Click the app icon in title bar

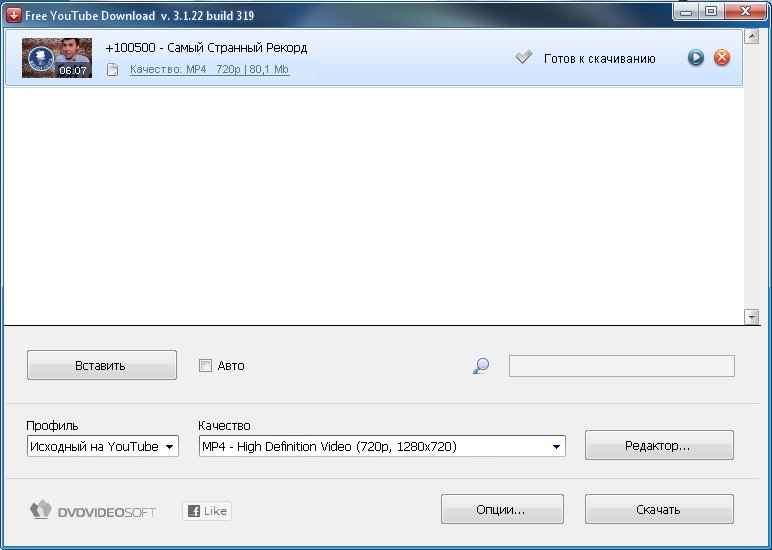tap(13, 15)
